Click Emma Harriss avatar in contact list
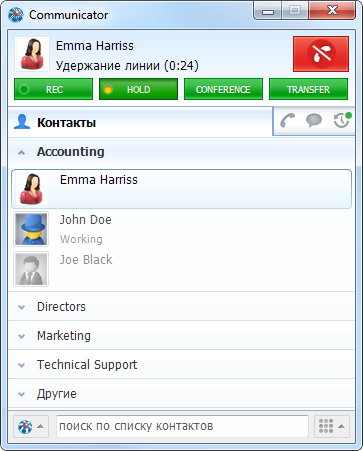This screenshot has width=363, height=451. [x=31, y=189]
